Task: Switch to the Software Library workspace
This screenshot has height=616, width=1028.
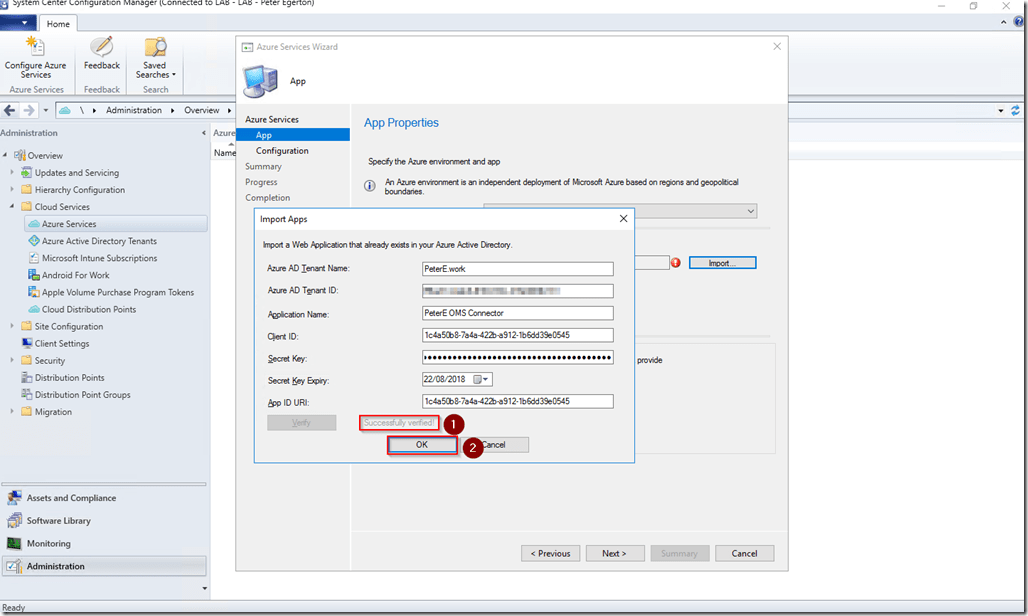Action: (x=58, y=521)
